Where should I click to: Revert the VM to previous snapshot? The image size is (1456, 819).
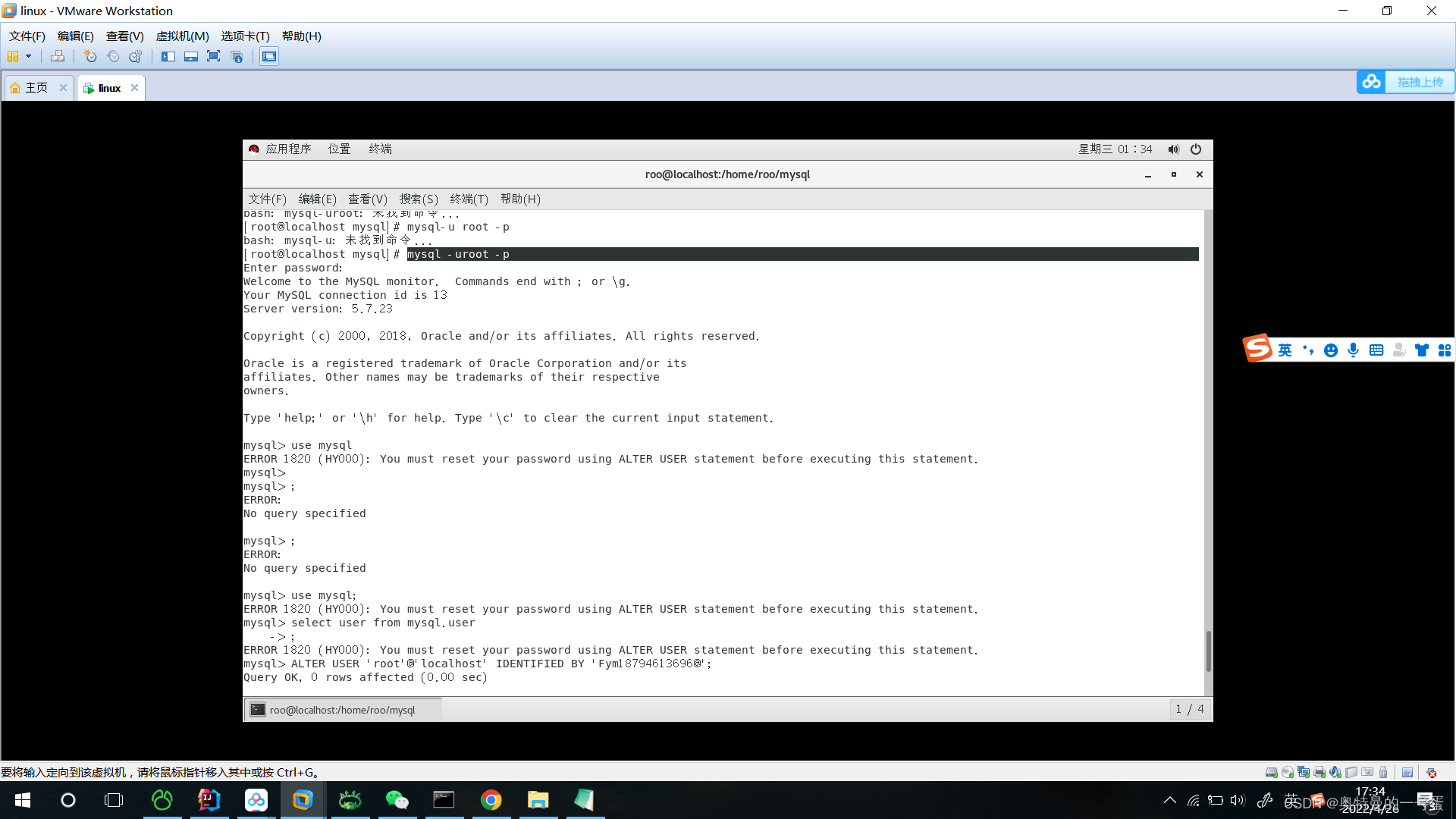(113, 56)
